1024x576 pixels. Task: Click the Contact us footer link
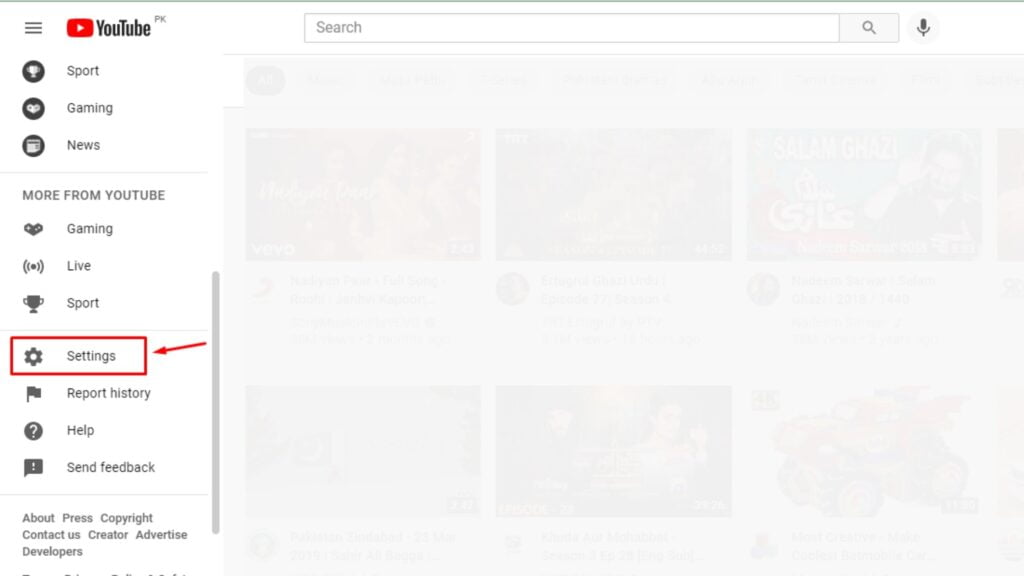click(x=51, y=535)
